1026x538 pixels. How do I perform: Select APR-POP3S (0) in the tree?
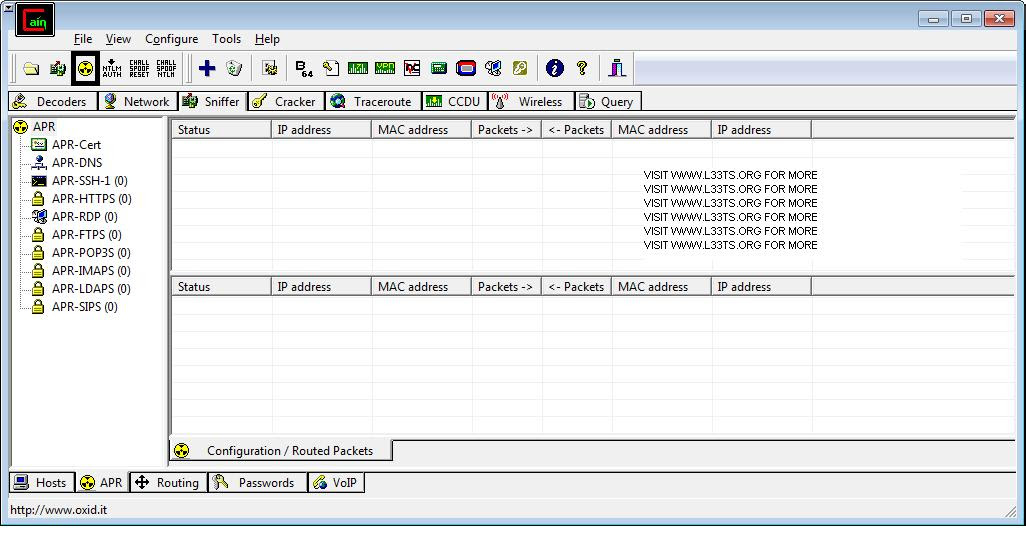[x=91, y=253]
